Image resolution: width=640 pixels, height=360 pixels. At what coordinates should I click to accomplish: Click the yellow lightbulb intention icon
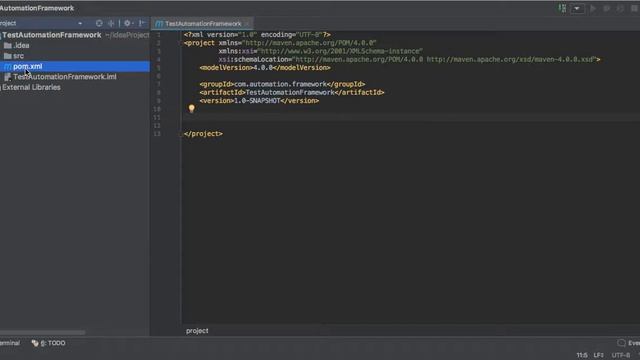tap(191, 109)
